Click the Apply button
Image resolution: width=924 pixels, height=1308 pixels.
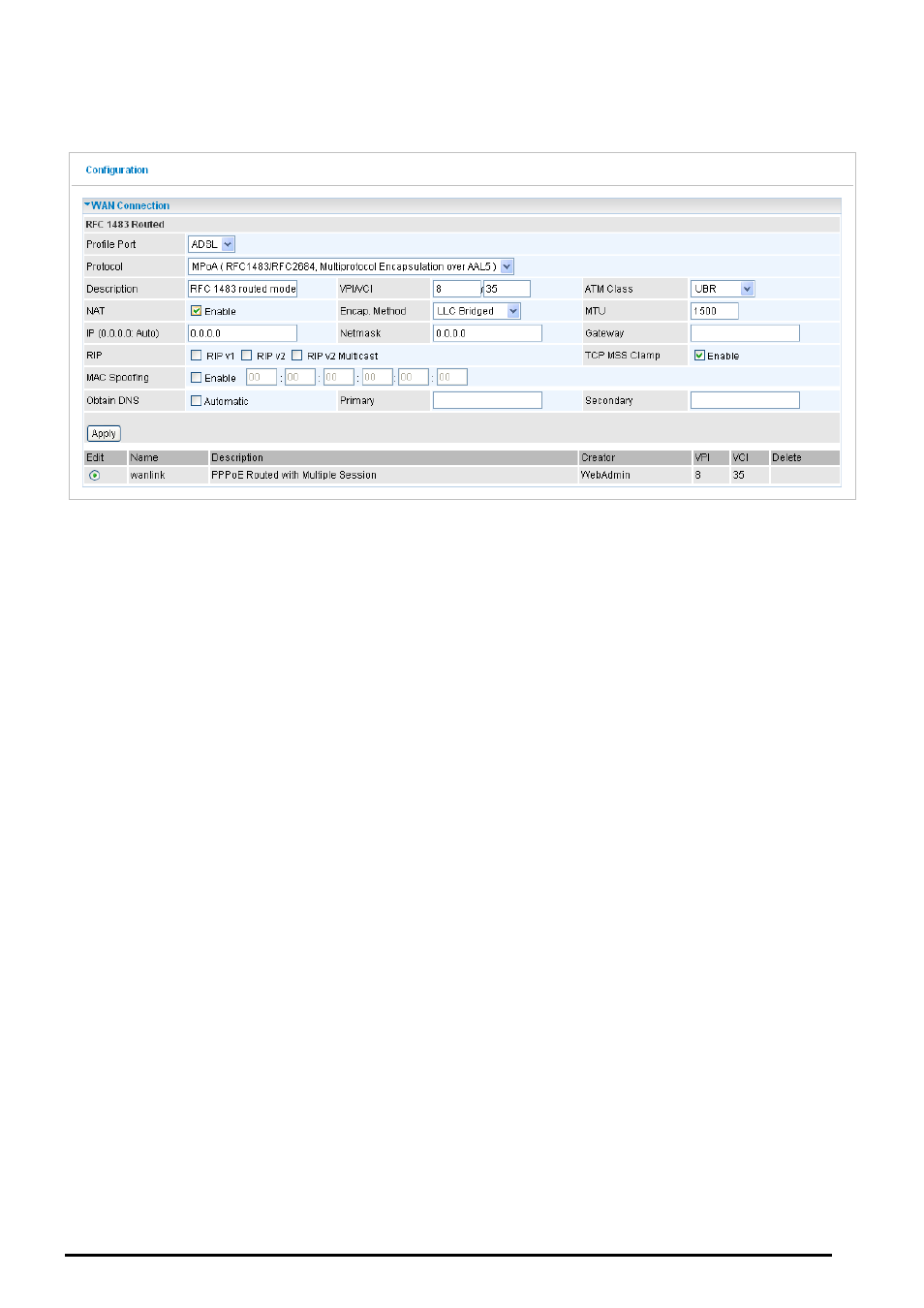pyautogui.click(x=104, y=434)
